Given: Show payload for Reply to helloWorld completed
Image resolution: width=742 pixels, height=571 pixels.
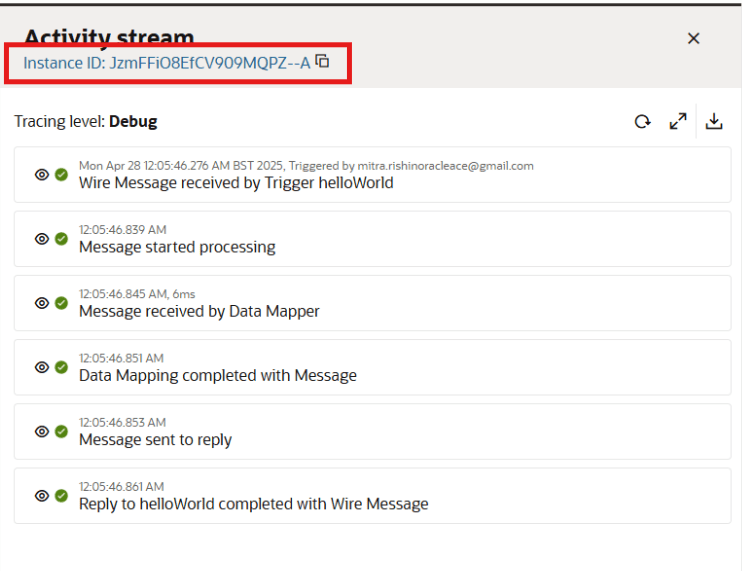Looking at the screenshot, I should pyautogui.click(x=42, y=495).
